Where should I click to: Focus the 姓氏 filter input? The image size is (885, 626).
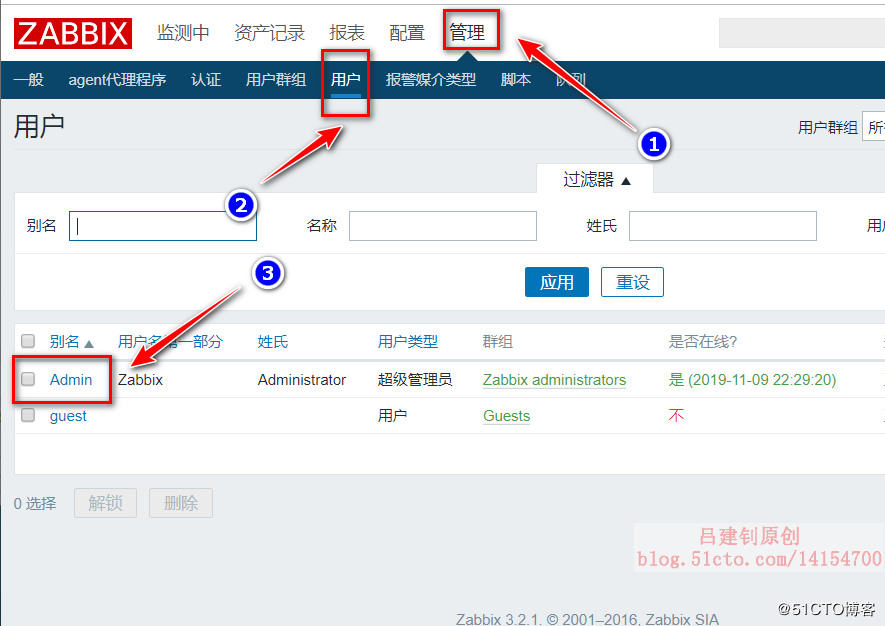pyautogui.click(x=722, y=226)
